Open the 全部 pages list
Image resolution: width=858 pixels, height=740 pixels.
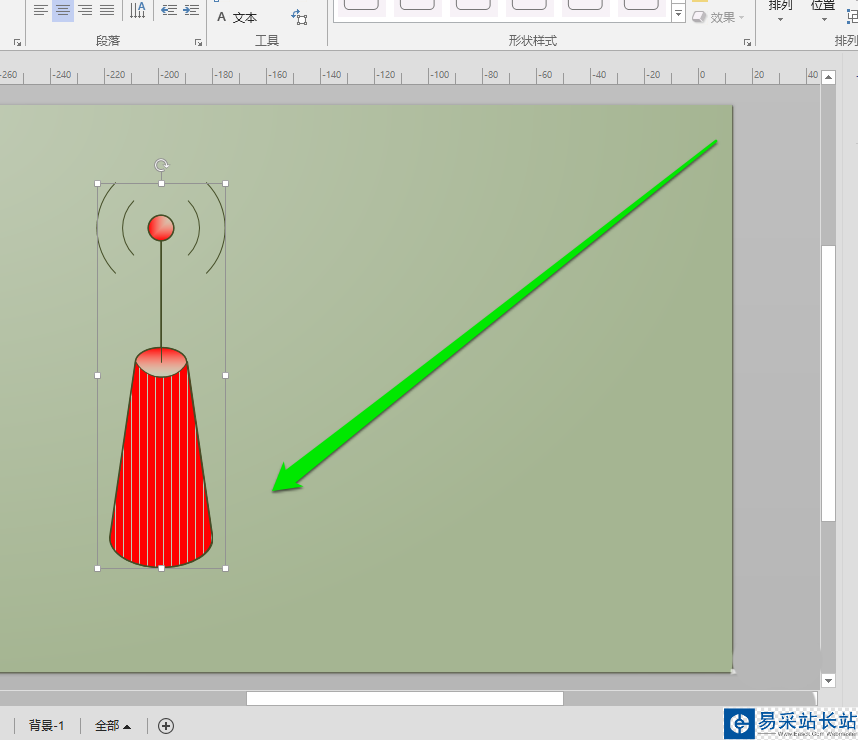click(x=113, y=726)
